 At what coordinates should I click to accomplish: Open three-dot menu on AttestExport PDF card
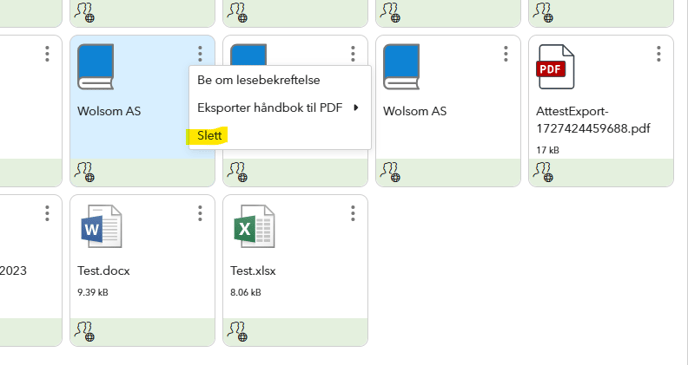coord(659,54)
